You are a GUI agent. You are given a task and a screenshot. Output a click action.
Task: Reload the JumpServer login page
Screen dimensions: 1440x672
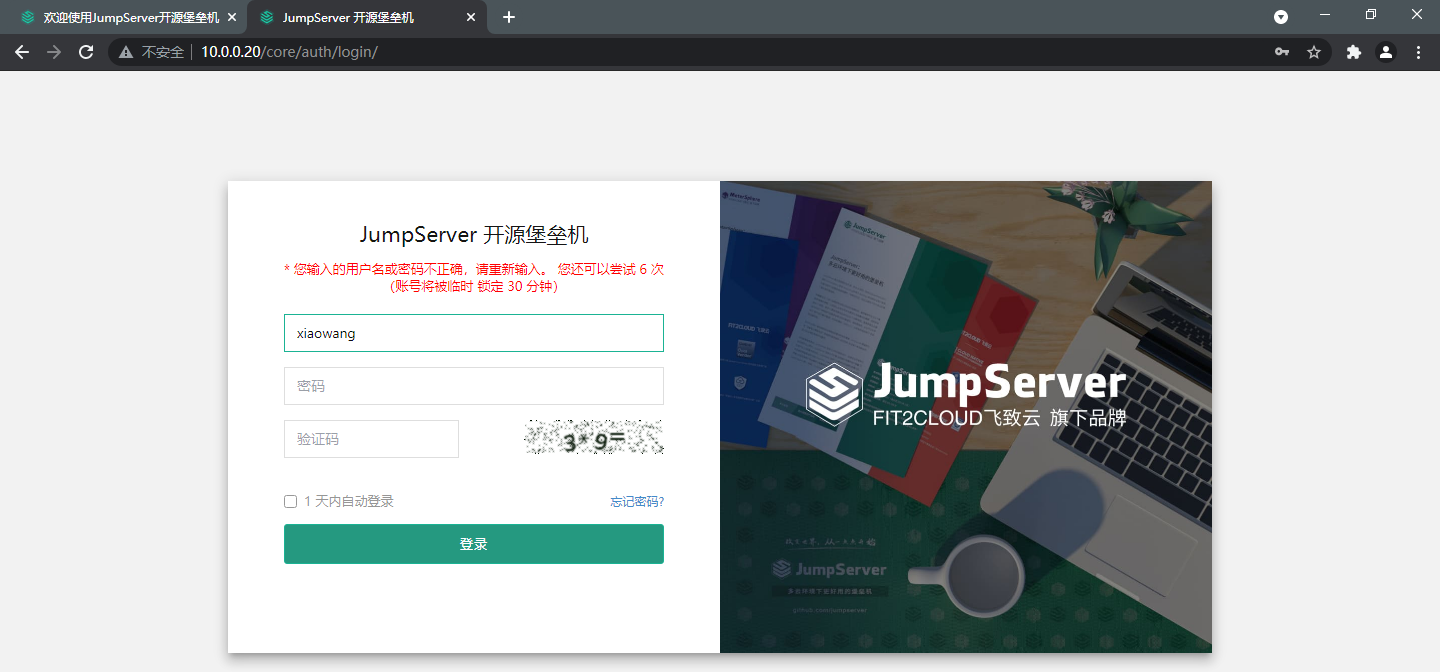pyautogui.click(x=86, y=52)
